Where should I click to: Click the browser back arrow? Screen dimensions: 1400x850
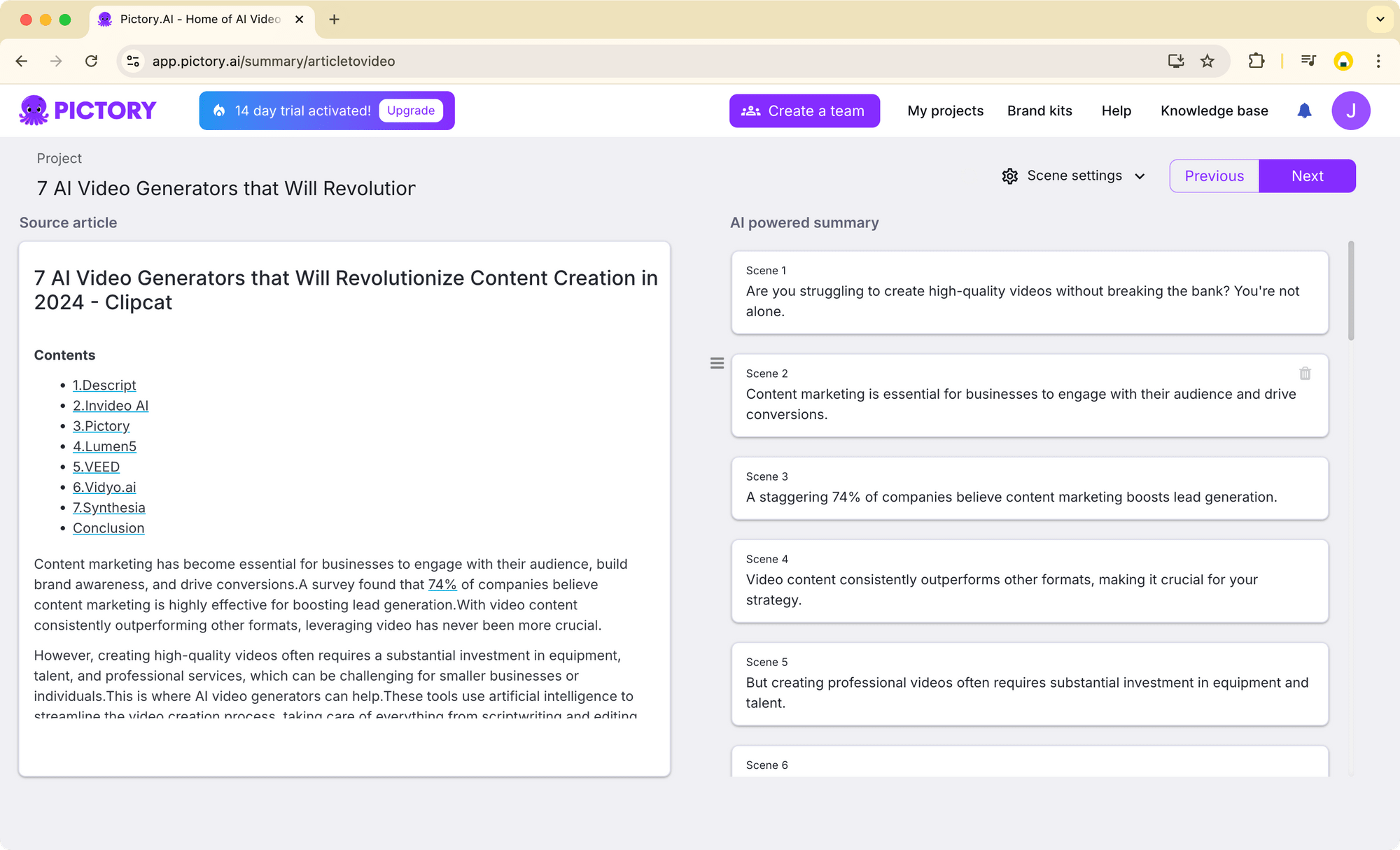22,61
